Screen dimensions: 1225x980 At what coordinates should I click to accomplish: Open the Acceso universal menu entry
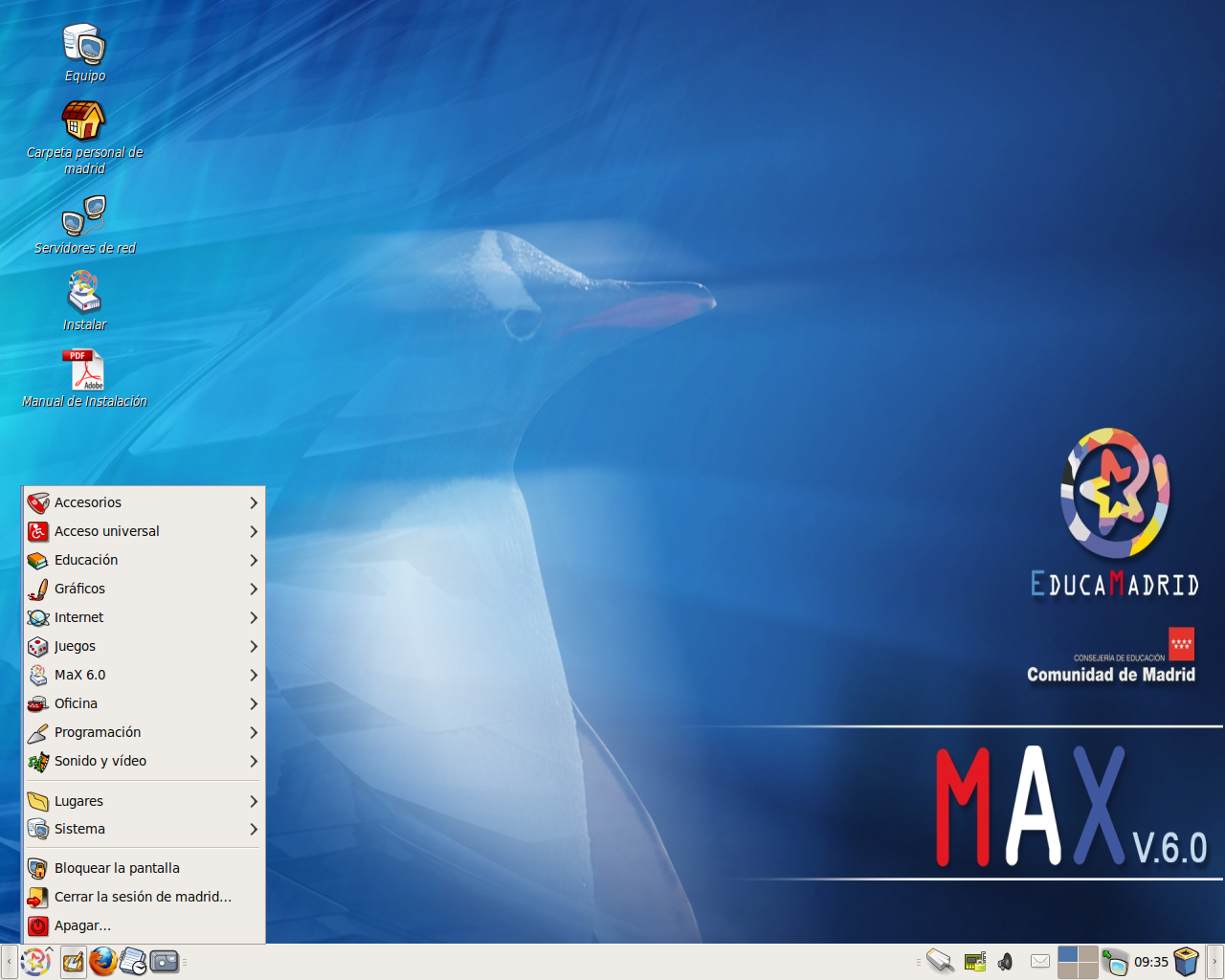tap(144, 531)
